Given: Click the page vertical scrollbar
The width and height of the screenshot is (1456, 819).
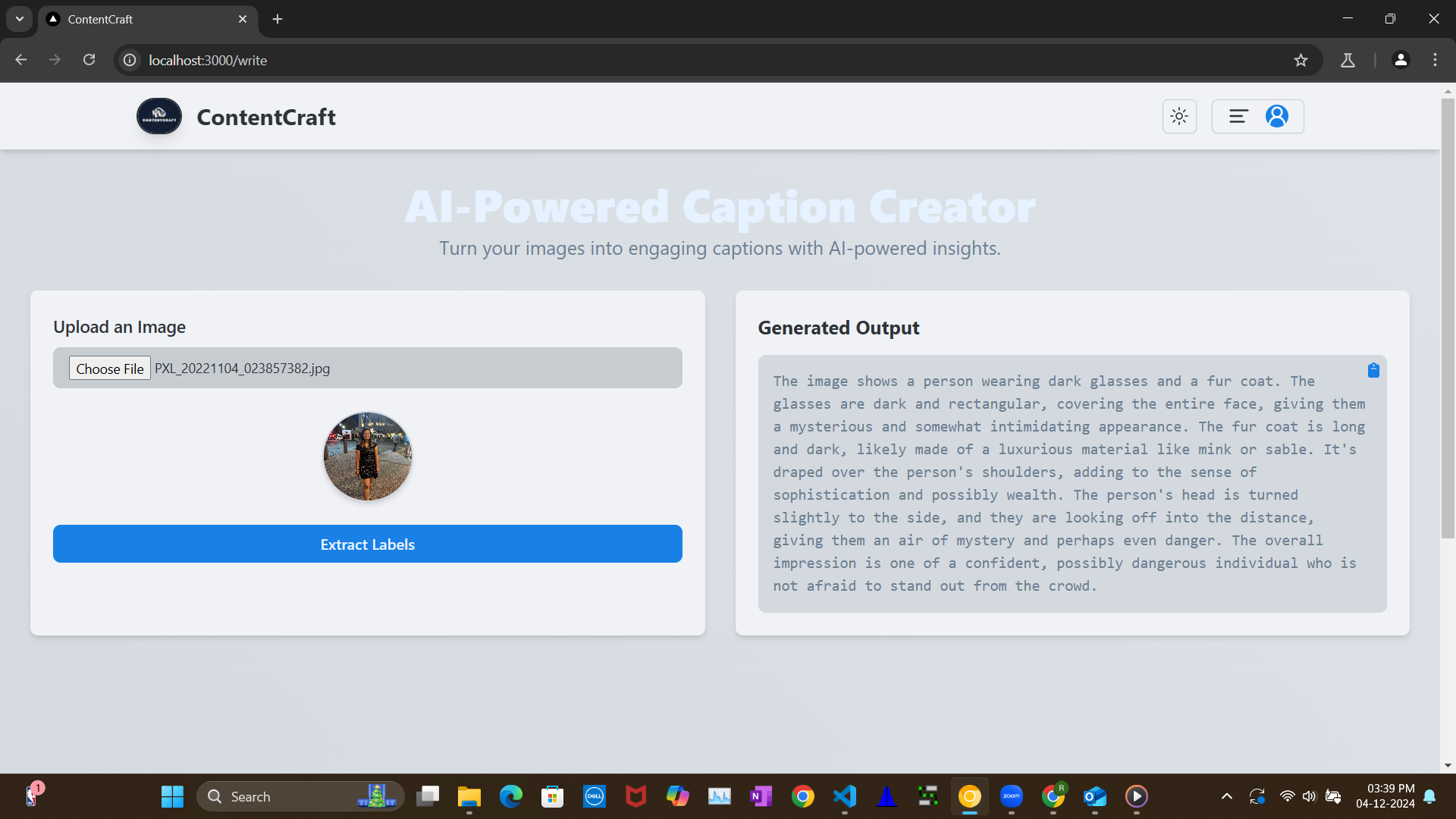Looking at the screenshot, I should tap(1448, 318).
